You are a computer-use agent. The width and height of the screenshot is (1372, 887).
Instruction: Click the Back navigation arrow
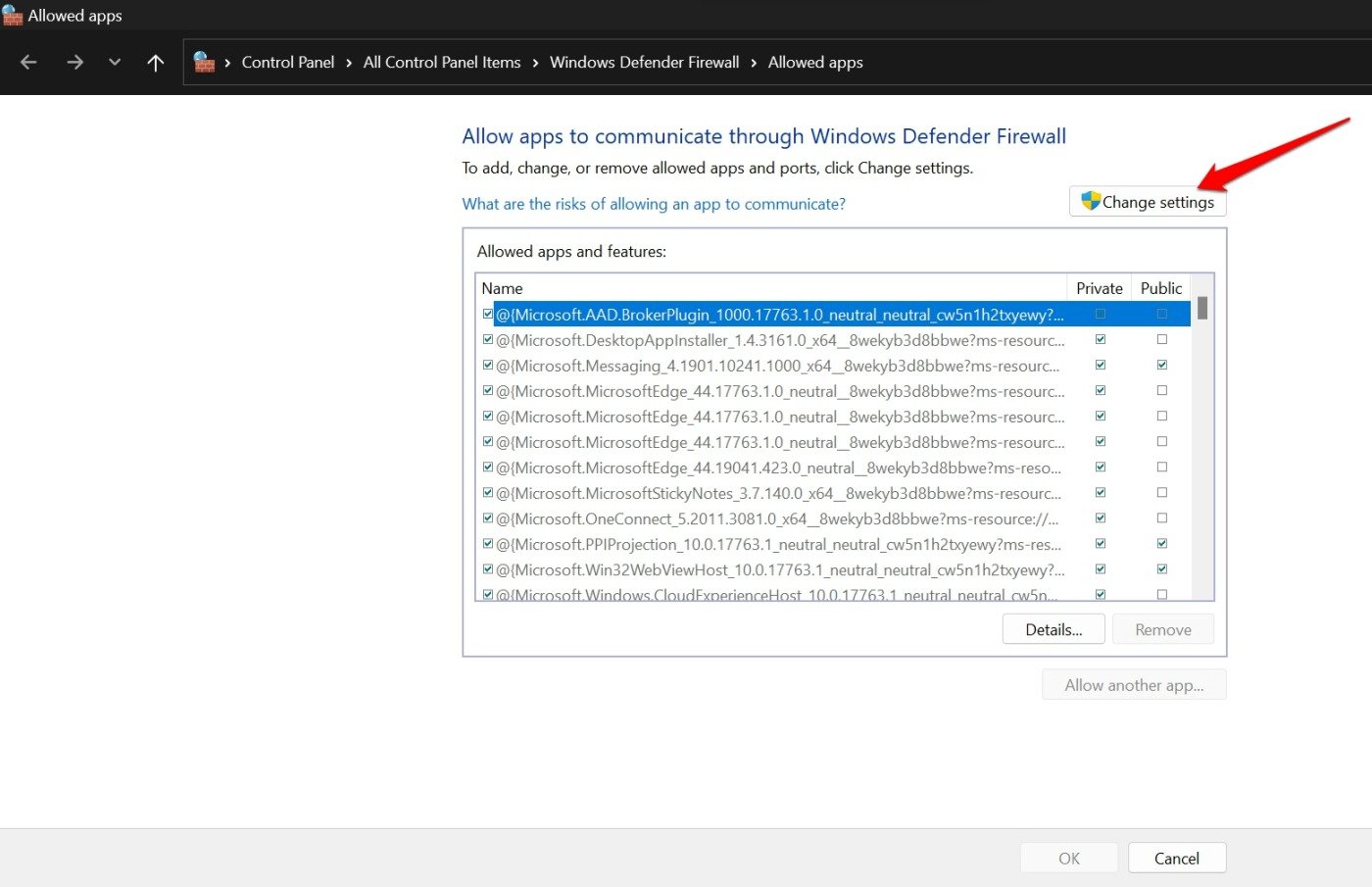click(x=28, y=63)
